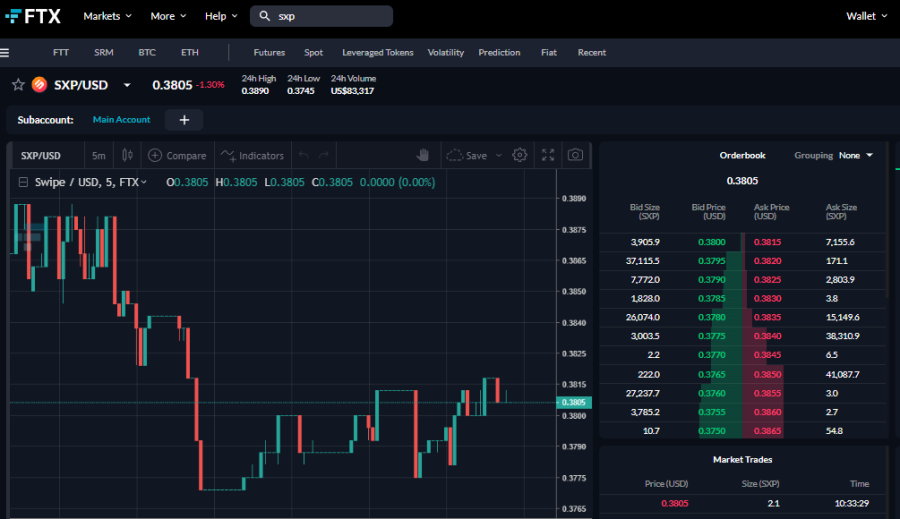This screenshot has width=900, height=519.
Task: Click bid price 0.3750 in orderbook
Action: tap(712, 431)
